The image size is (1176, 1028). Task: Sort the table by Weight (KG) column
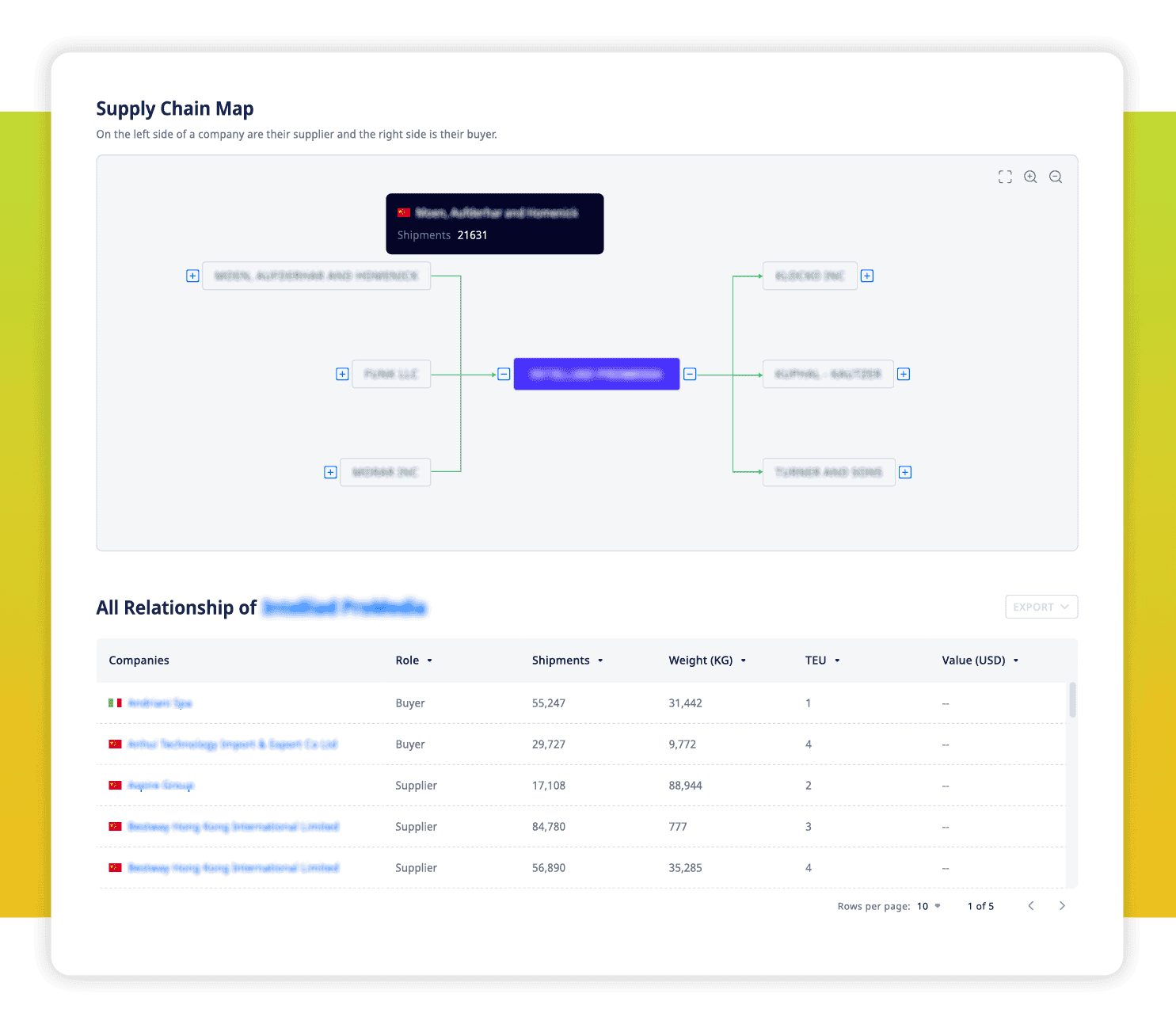pyautogui.click(x=707, y=661)
